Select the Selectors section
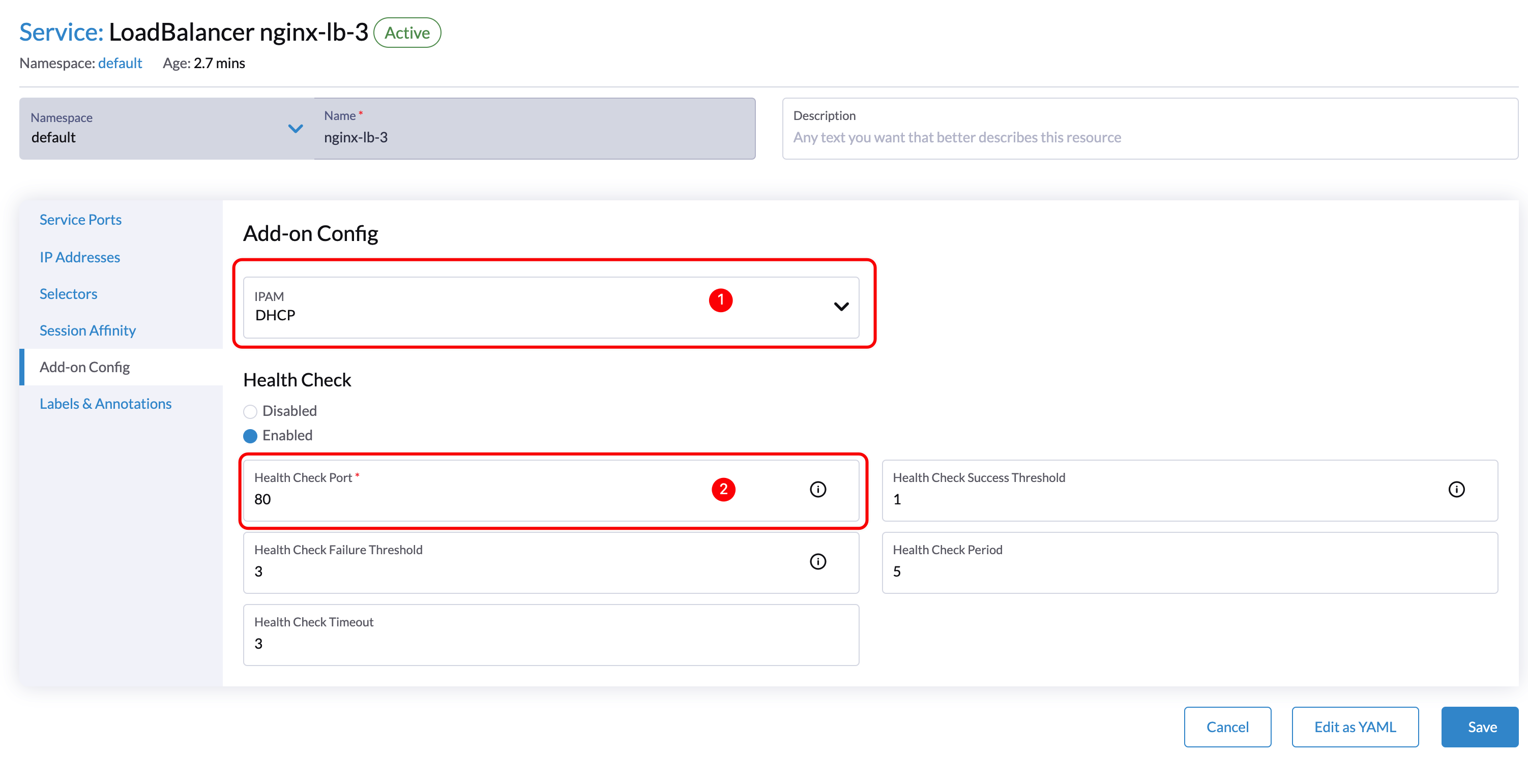Image resolution: width=1528 pixels, height=784 pixels. tap(68, 293)
